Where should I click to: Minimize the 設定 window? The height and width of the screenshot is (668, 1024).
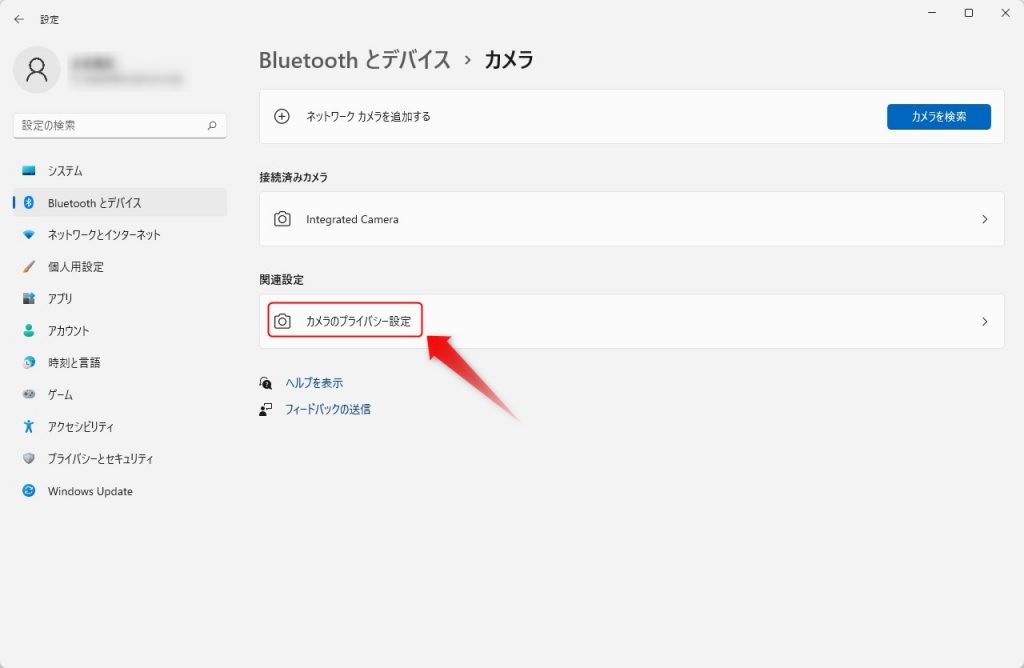click(x=932, y=13)
